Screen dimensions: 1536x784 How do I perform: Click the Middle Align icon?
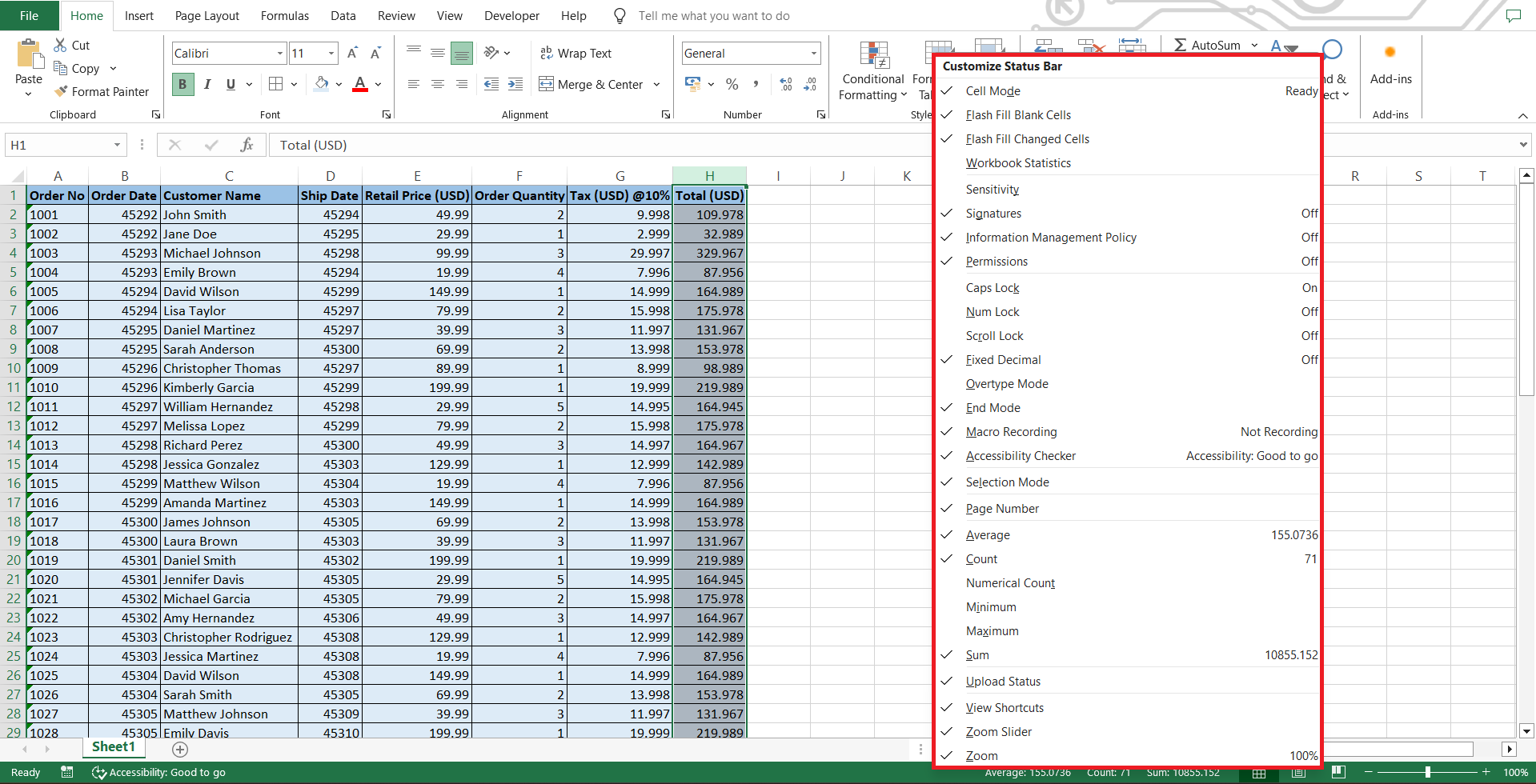[x=438, y=53]
